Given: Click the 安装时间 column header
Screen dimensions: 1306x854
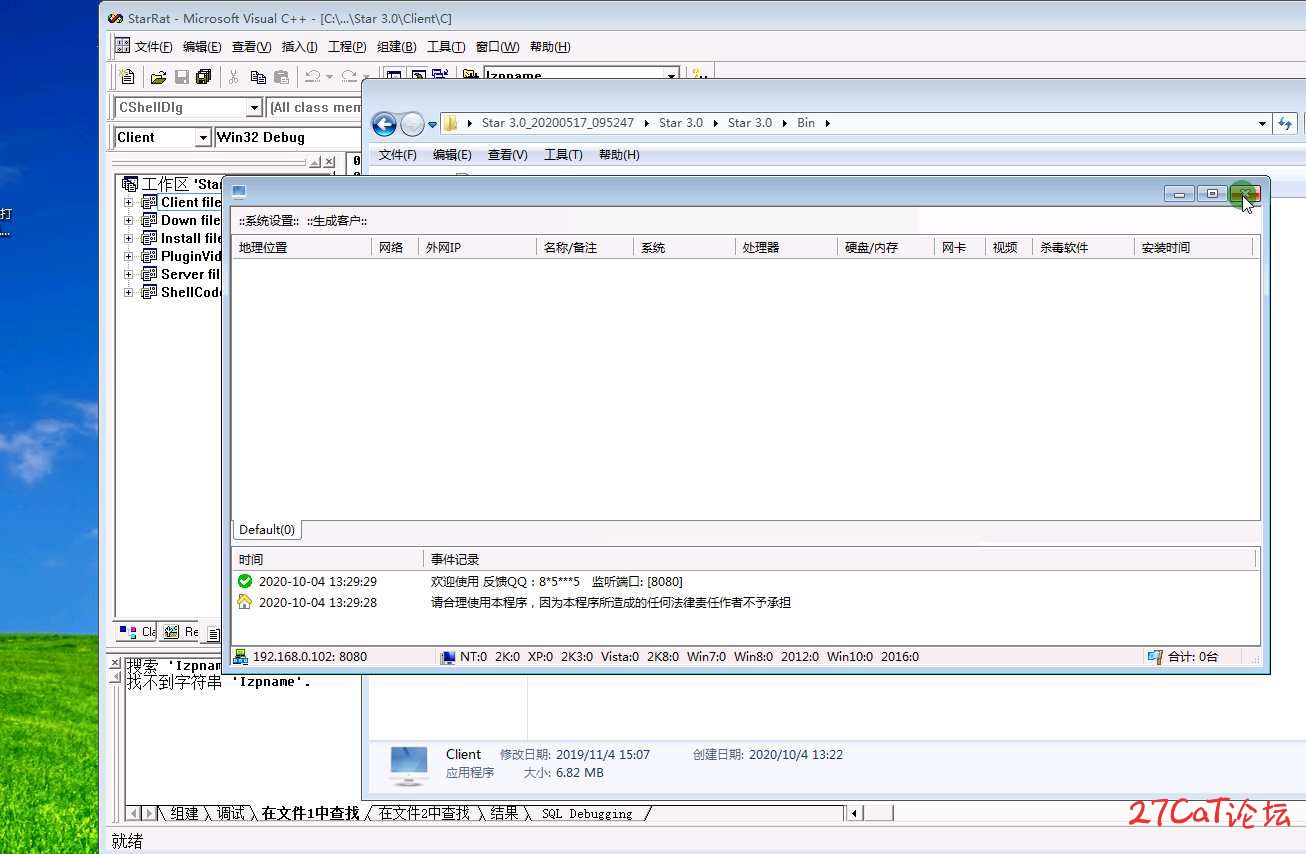Looking at the screenshot, I should tap(1194, 247).
